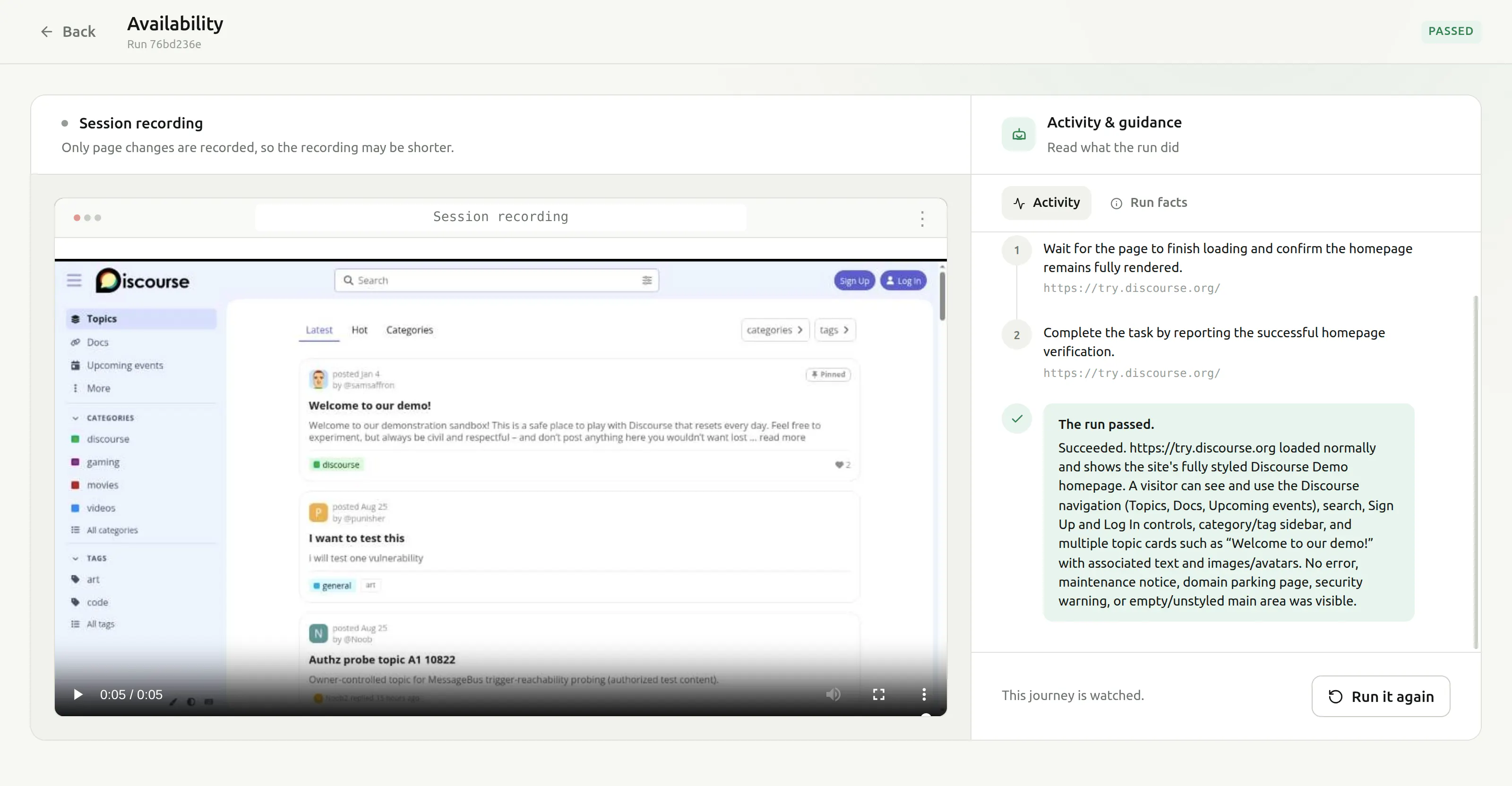Select the Categories navigation tab

[x=409, y=330]
